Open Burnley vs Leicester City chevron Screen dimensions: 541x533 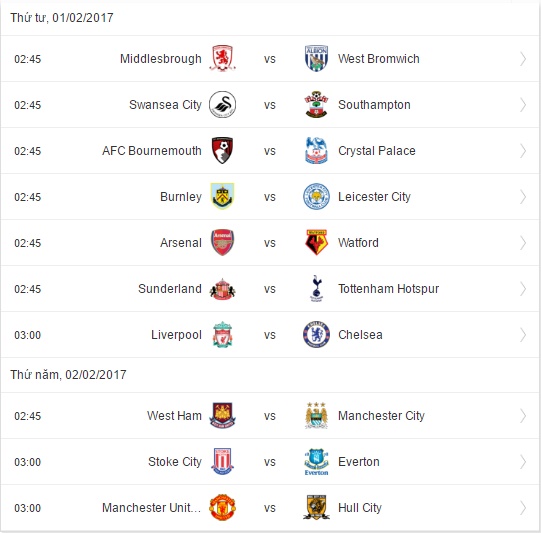(x=523, y=197)
